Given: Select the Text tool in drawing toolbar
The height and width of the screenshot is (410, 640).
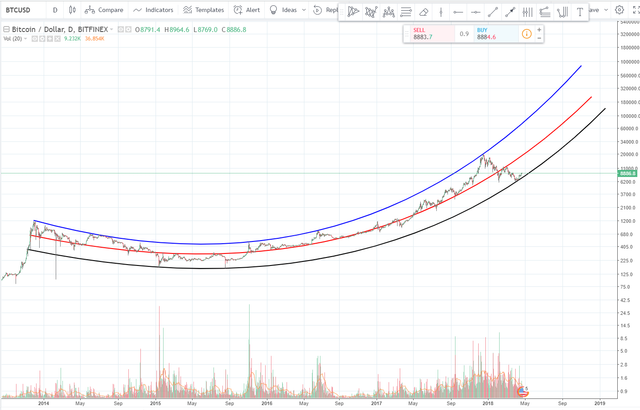Looking at the screenshot, I should click(580, 12).
